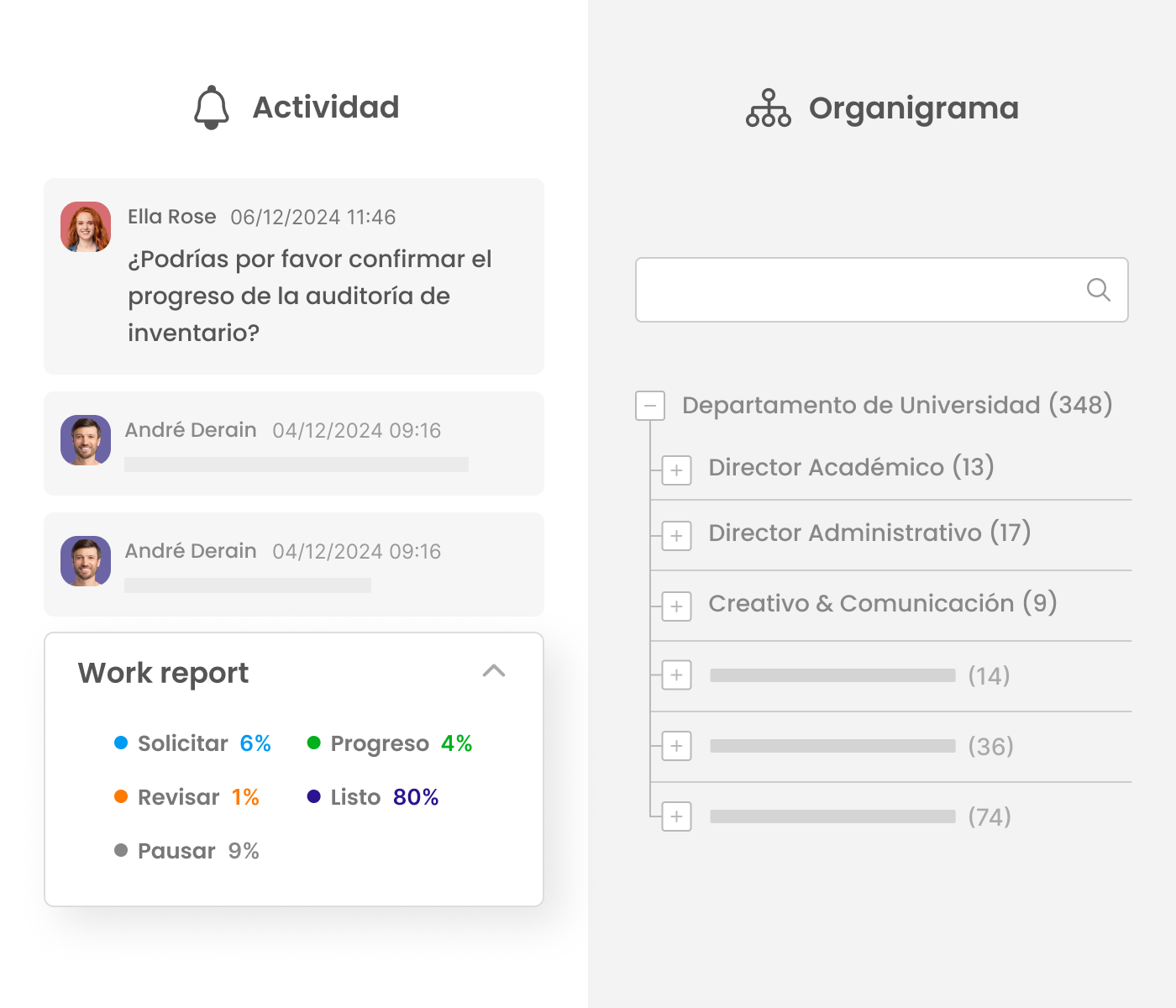
Task: Expand the placeholder node with count (14)
Action: tap(676, 675)
